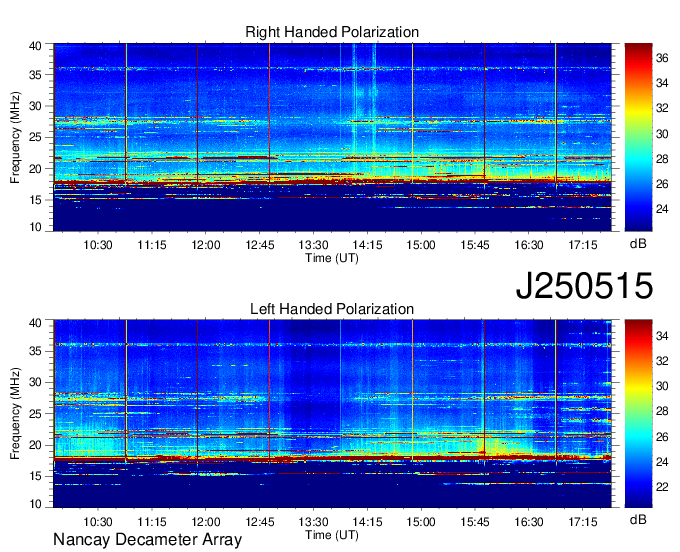The width and height of the screenshot is (680, 552).
Task: Click Time (UT) label under Right Handed plot
Action: click(x=332, y=258)
